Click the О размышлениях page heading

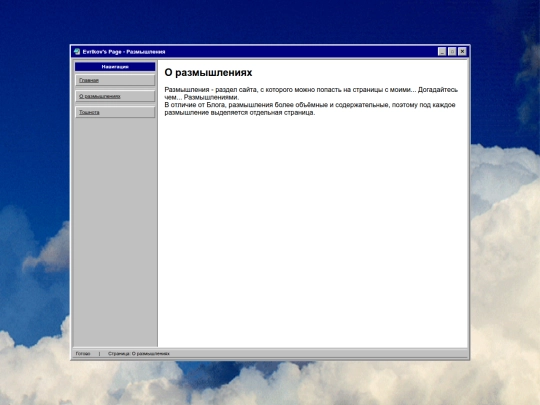[208, 72]
